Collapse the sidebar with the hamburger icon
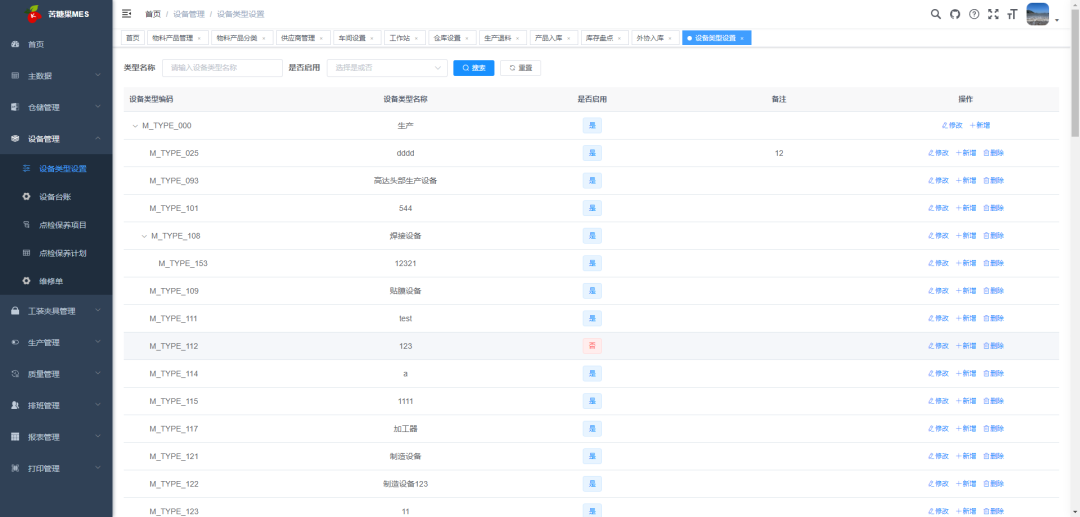This screenshot has height=517, width=1080. click(x=126, y=14)
